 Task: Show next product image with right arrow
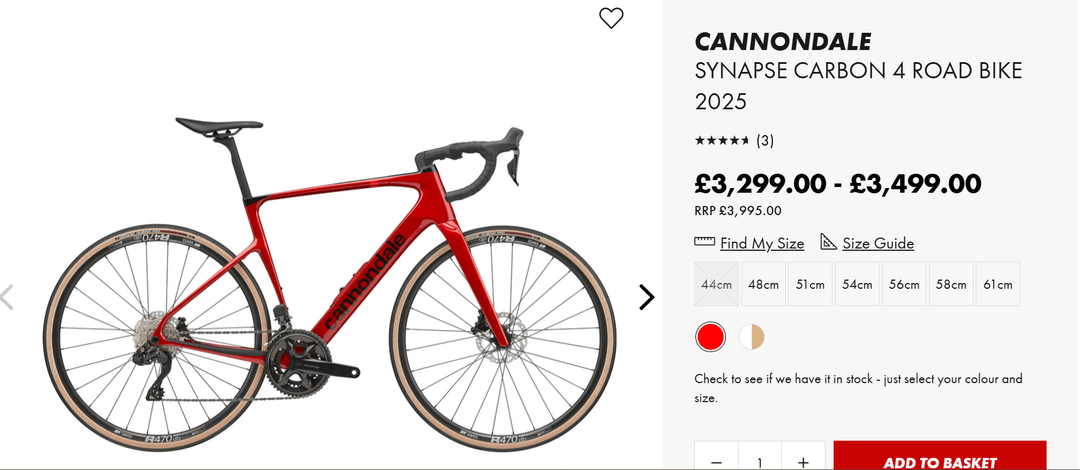click(x=646, y=297)
